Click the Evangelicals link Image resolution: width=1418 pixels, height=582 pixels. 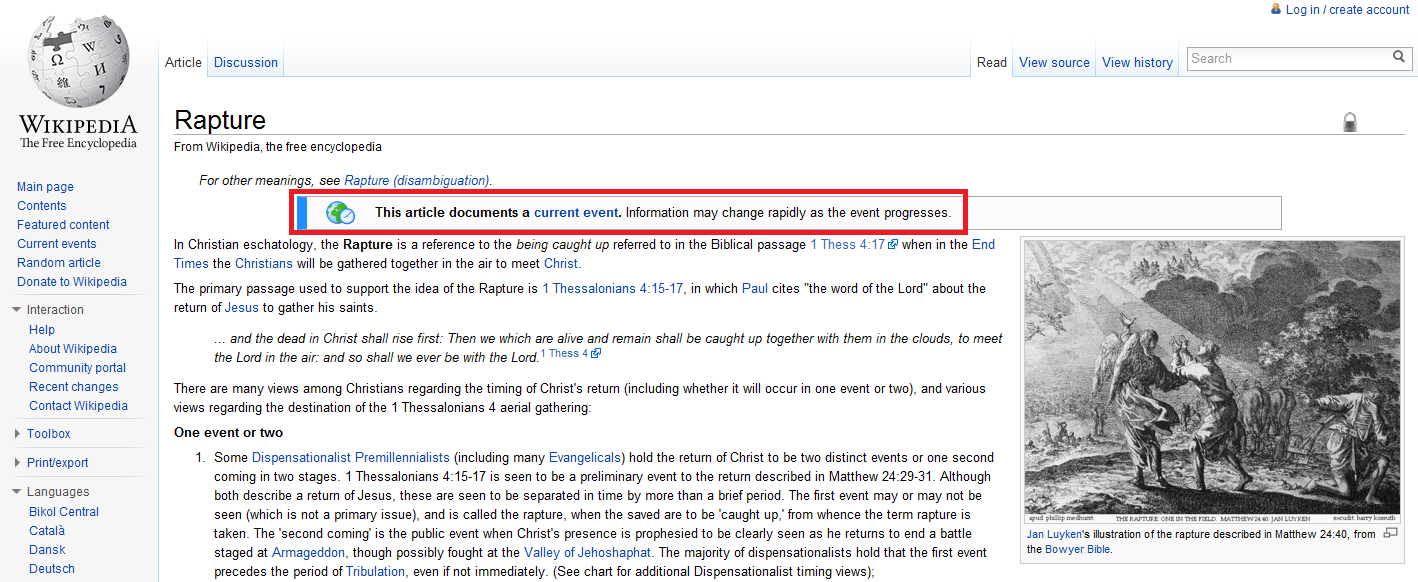pyautogui.click(x=585, y=457)
